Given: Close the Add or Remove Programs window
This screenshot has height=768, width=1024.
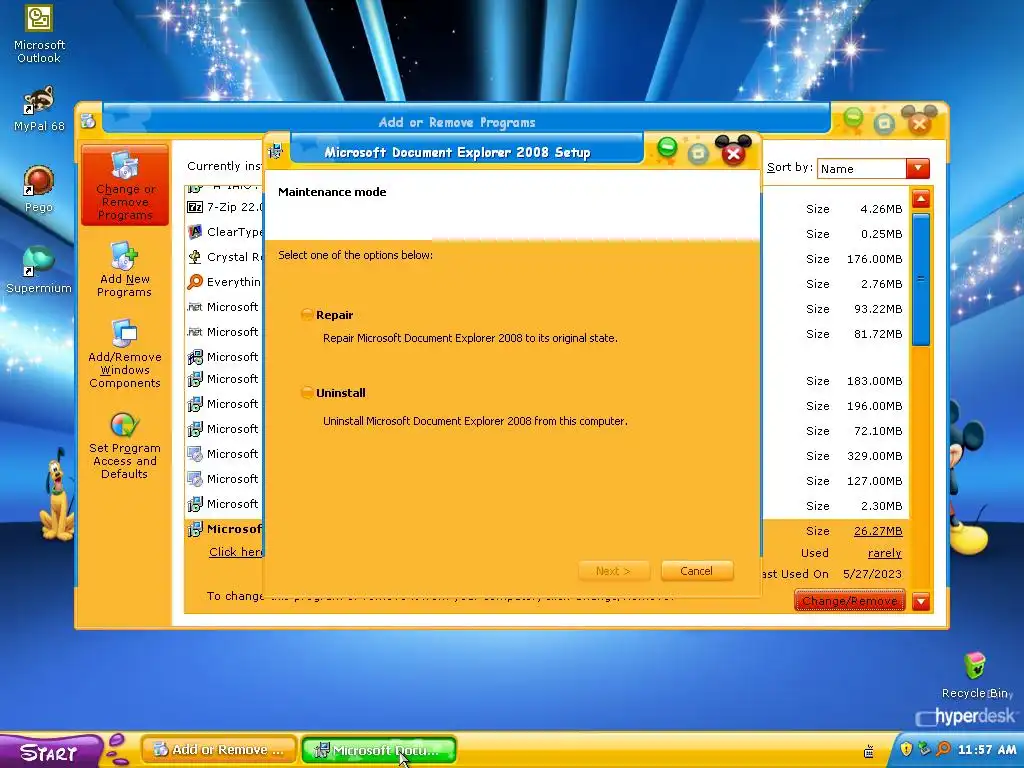Looking at the screenshot, I should pos(919,123).
